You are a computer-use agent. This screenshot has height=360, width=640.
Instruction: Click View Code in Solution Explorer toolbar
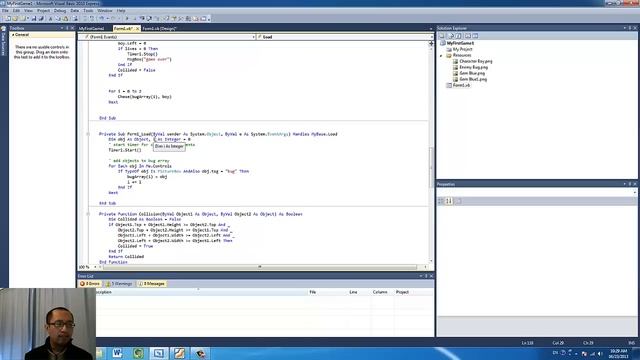[x=468, y=36]
